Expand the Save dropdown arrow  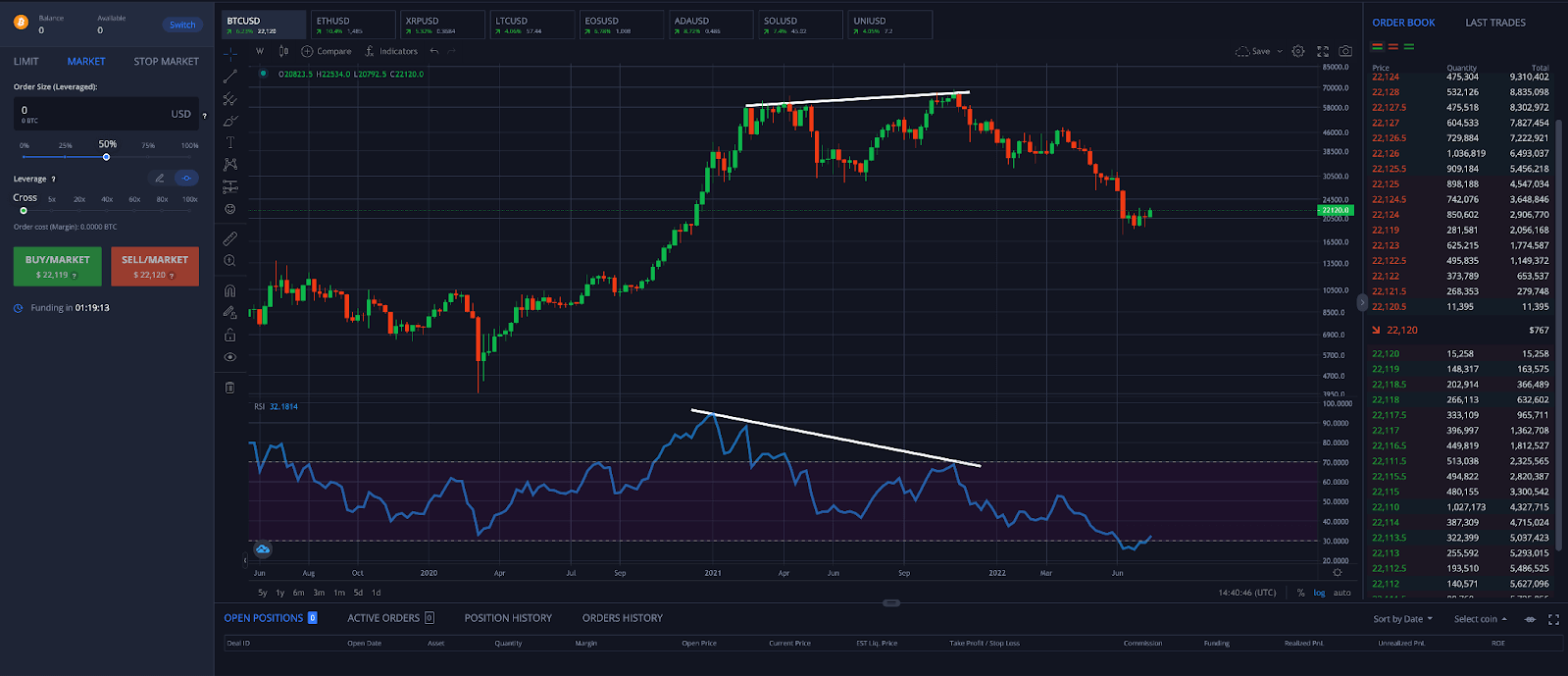[1280, 51]
